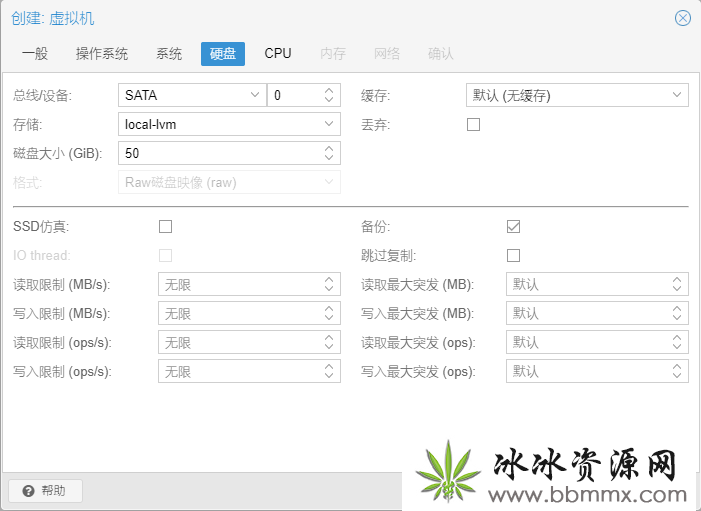The height and width of the screenshot is (511, 701).
Task: Switch to the CPU tab
Action: point(278,54)
